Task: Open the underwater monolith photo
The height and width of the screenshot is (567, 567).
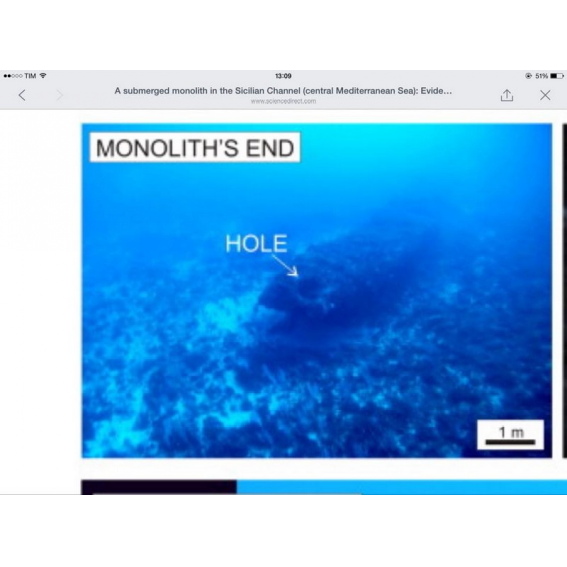Action: (x=317, y=291)
